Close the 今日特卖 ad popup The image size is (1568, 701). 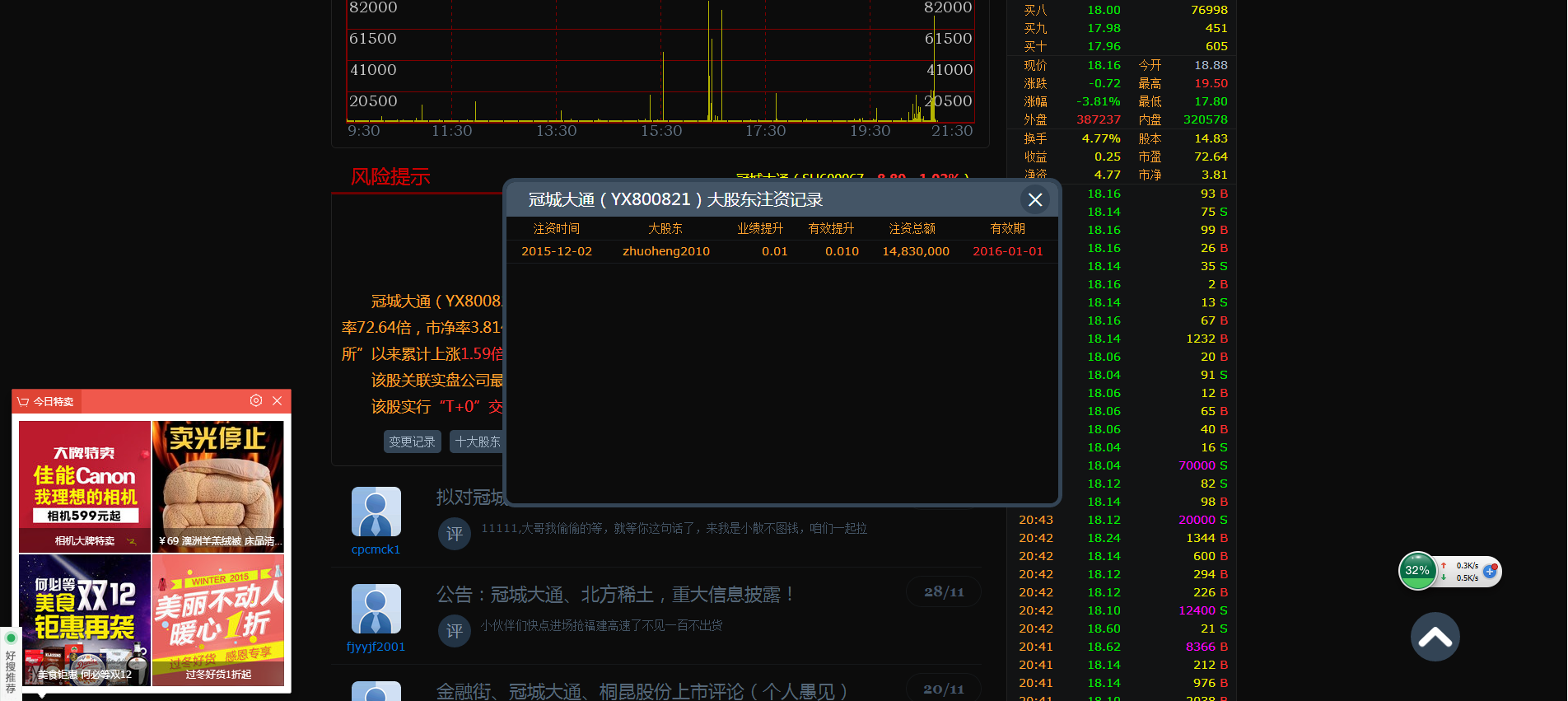tap(278, 400)
